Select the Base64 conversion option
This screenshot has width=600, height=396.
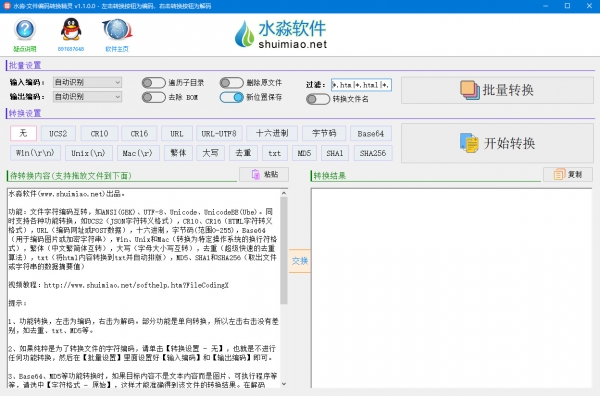click(371, 134)
